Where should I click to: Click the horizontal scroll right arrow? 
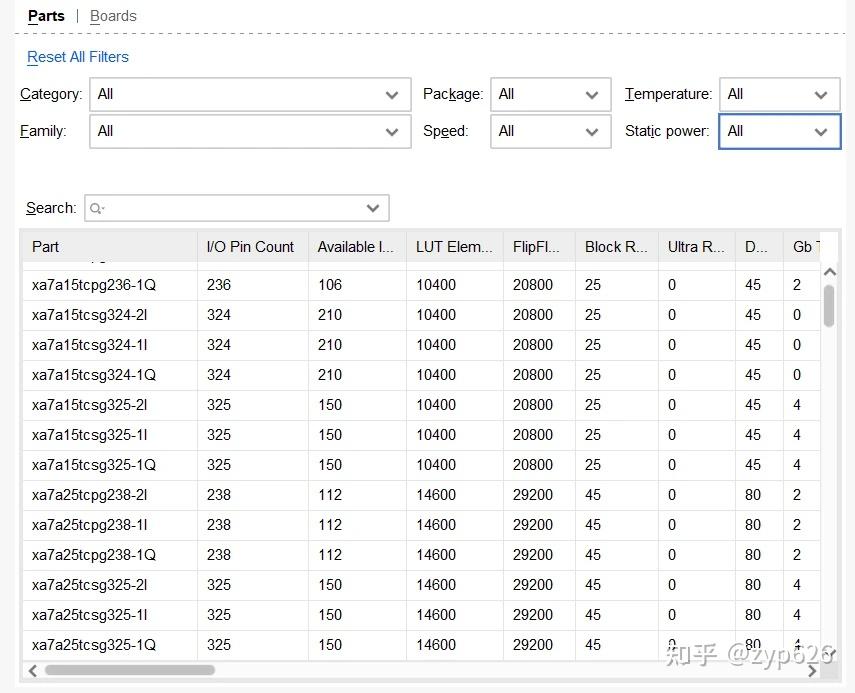click(812, 670)
